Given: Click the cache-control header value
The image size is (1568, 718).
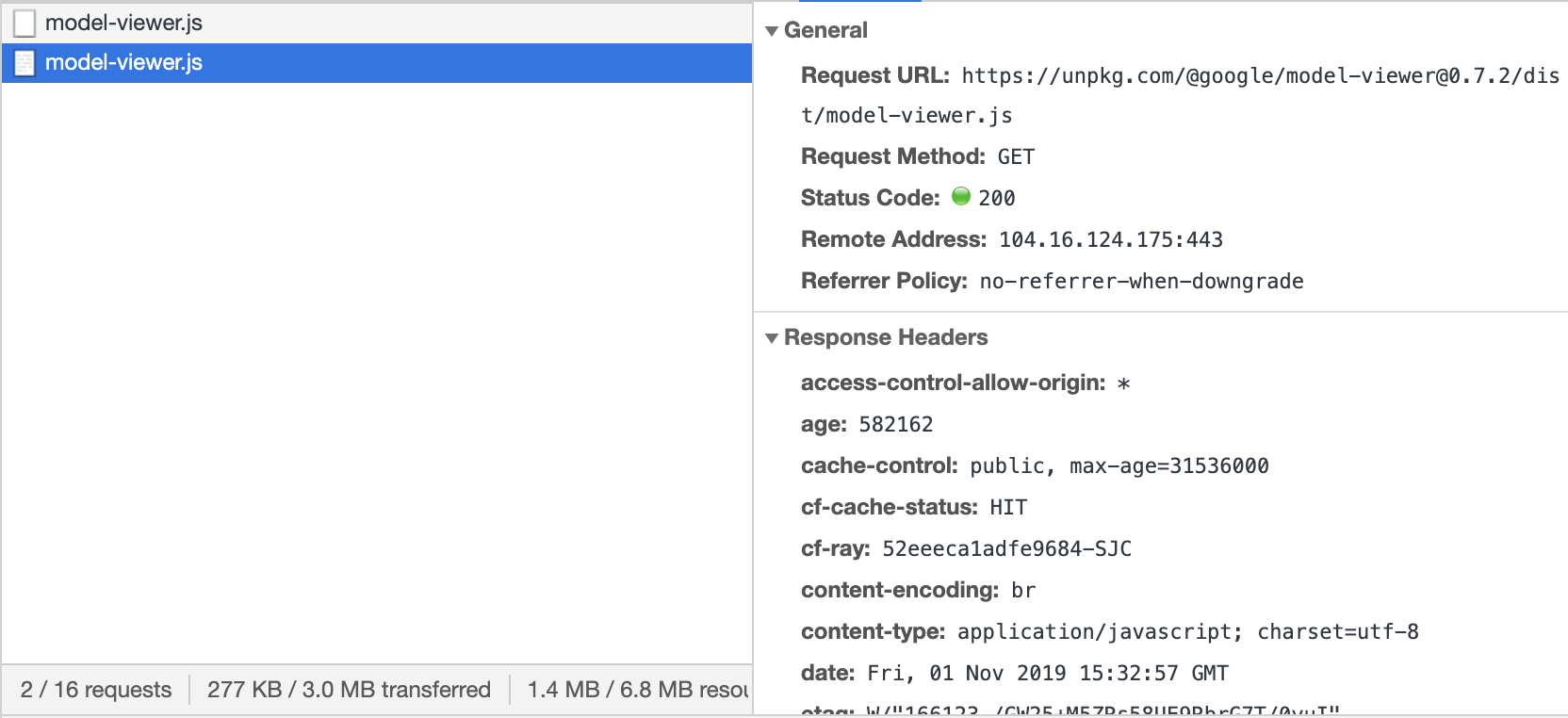Looking at the screenshot, I should (x=1119, y=465).
